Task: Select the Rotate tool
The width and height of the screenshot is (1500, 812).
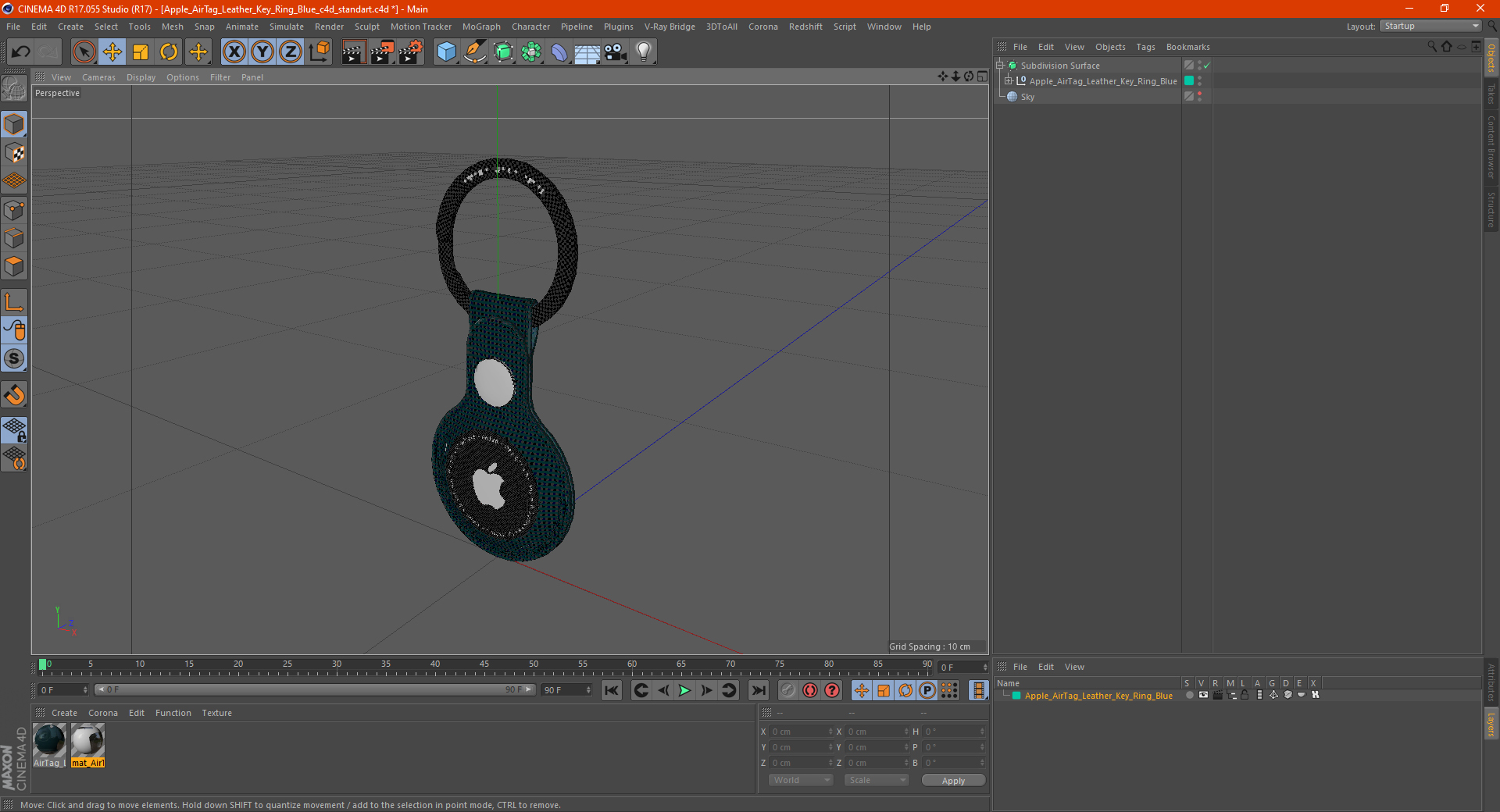Action: pyautogui.click(x=169, y=52)
